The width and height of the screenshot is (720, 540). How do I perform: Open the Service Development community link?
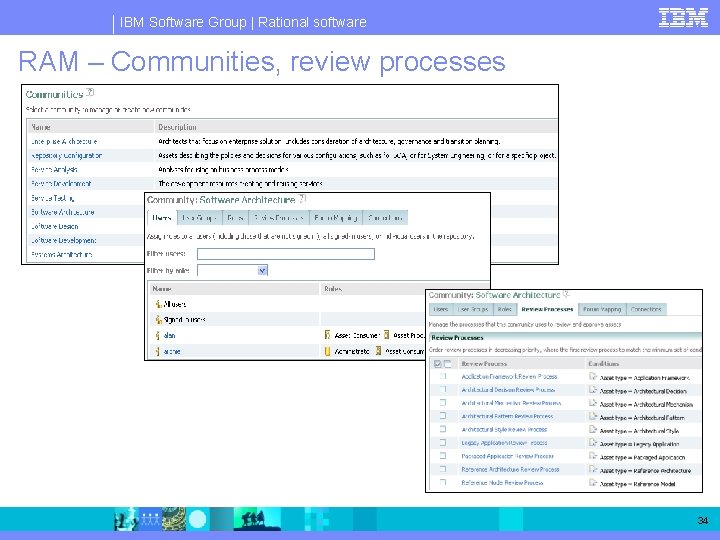click(x=61, y=184)
